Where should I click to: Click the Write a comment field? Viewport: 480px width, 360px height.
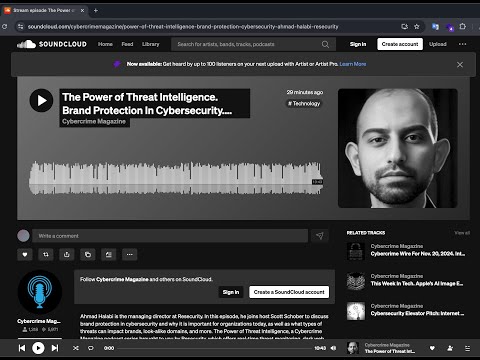point(170,236)
